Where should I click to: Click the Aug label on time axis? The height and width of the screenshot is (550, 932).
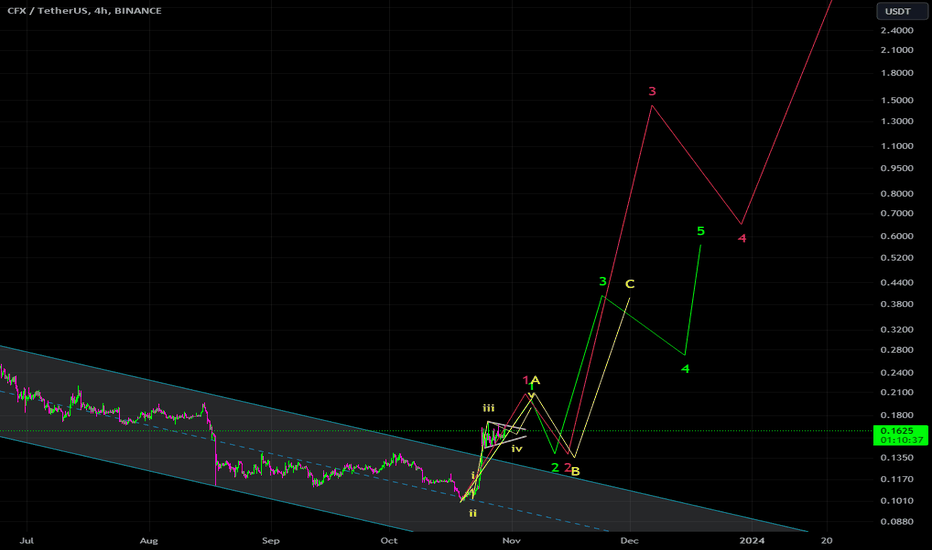pos(149,541)
